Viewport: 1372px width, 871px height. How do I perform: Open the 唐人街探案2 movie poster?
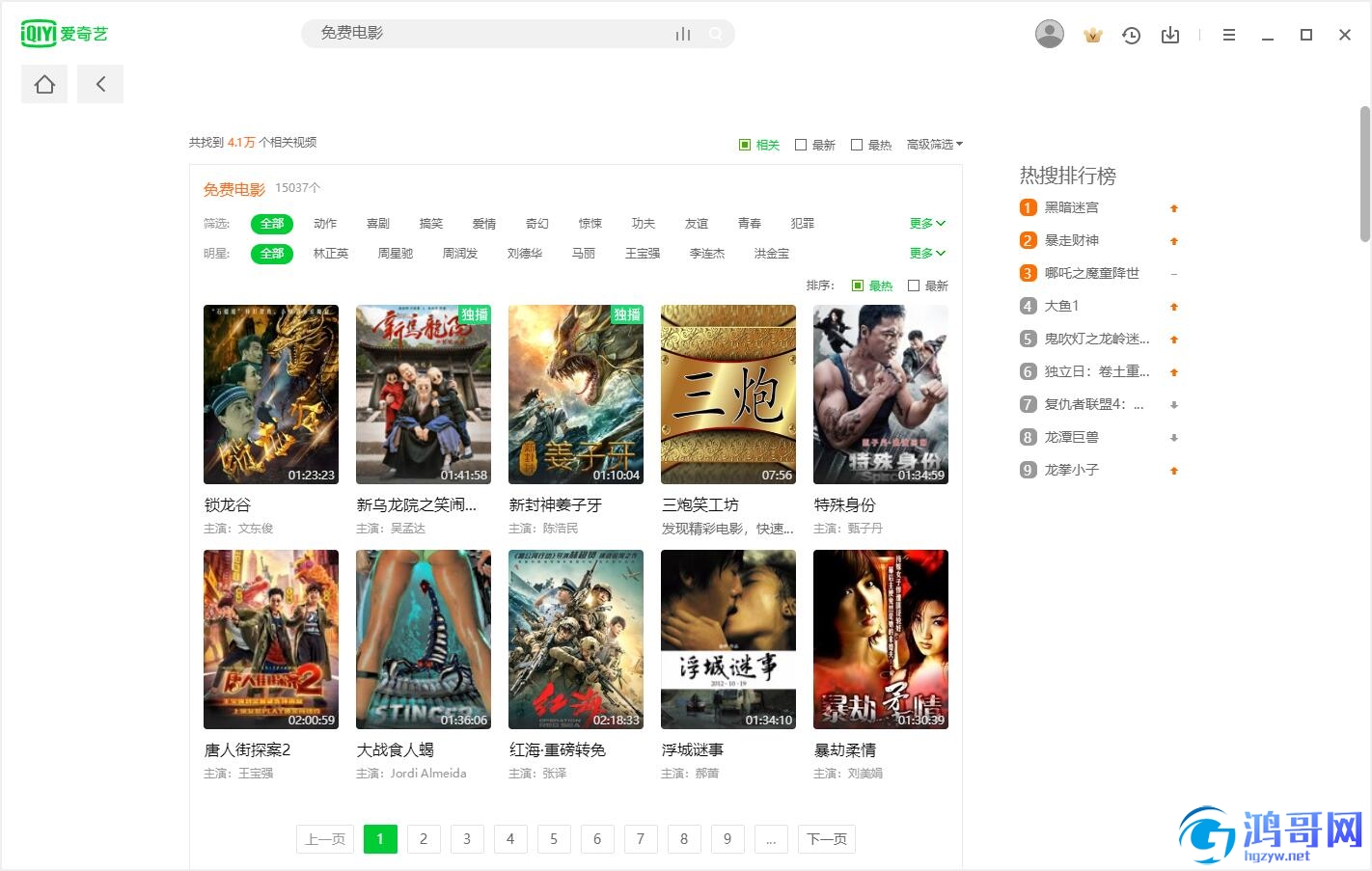(x=271, y=640)
